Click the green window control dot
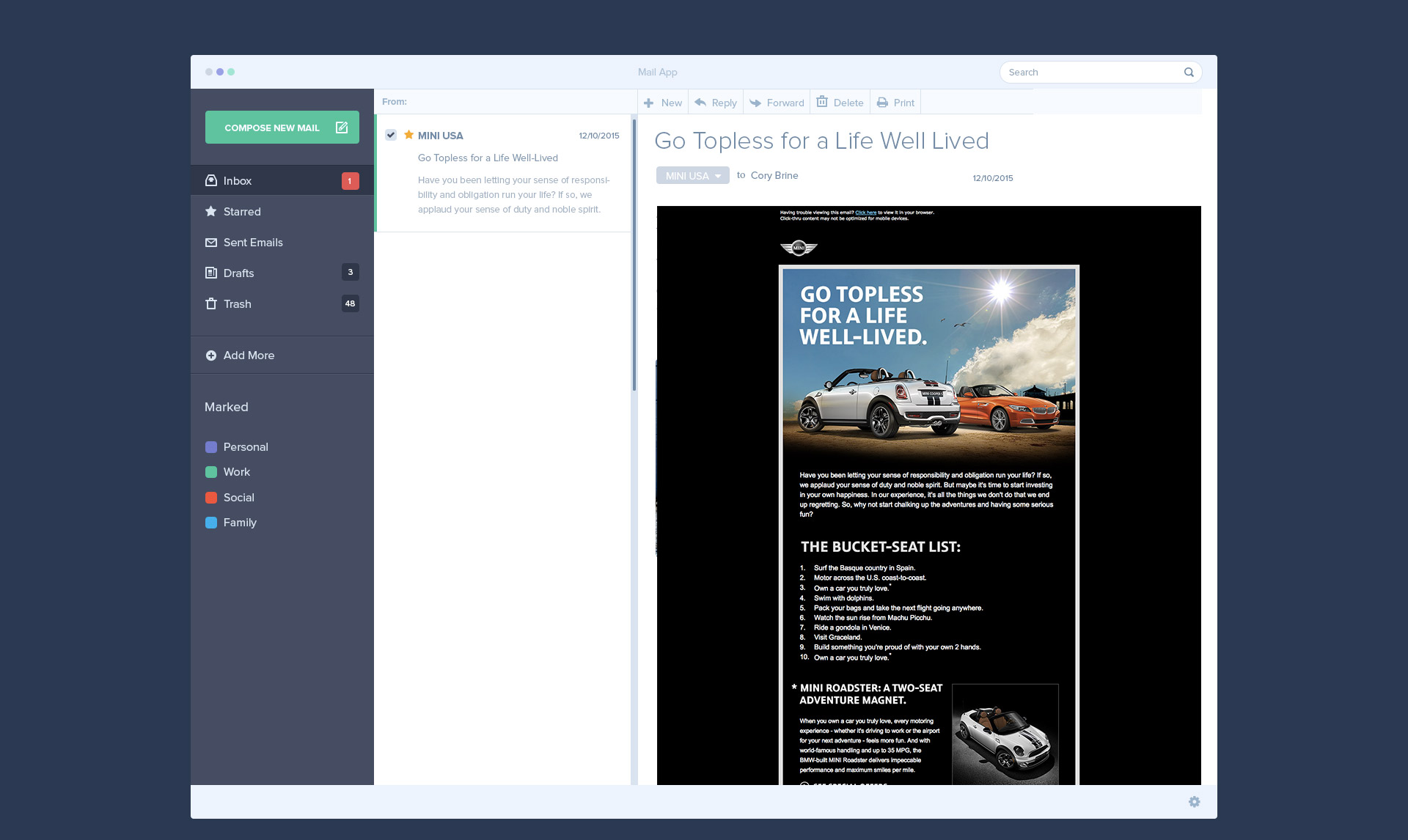 (x=231, y=72)
